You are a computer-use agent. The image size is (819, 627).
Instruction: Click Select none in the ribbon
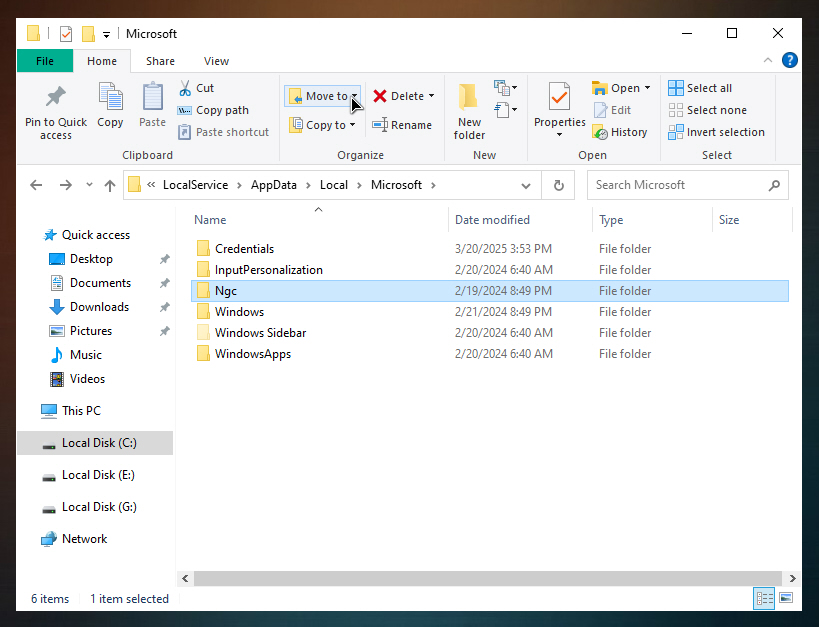pos(708,110)
